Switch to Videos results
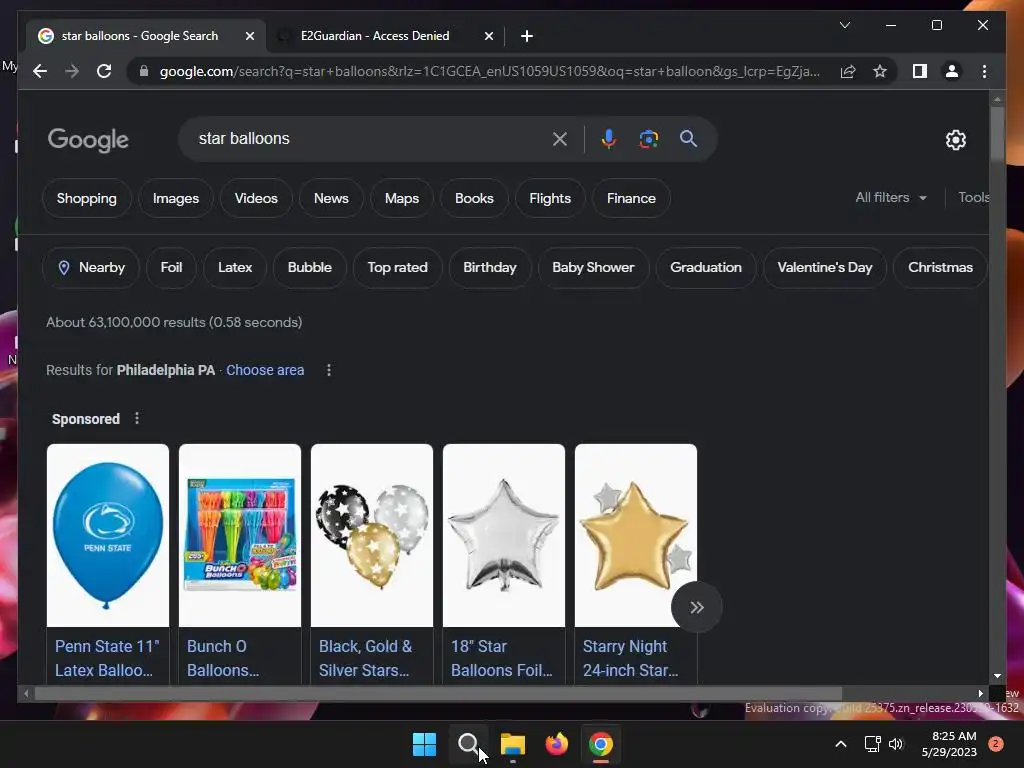 coord(256,199)
